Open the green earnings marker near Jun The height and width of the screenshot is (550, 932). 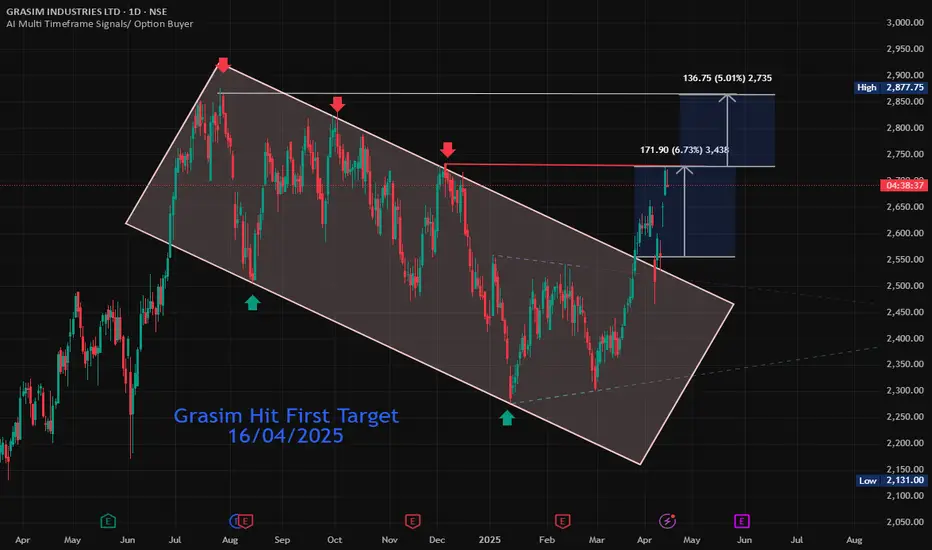click(108, 521)
